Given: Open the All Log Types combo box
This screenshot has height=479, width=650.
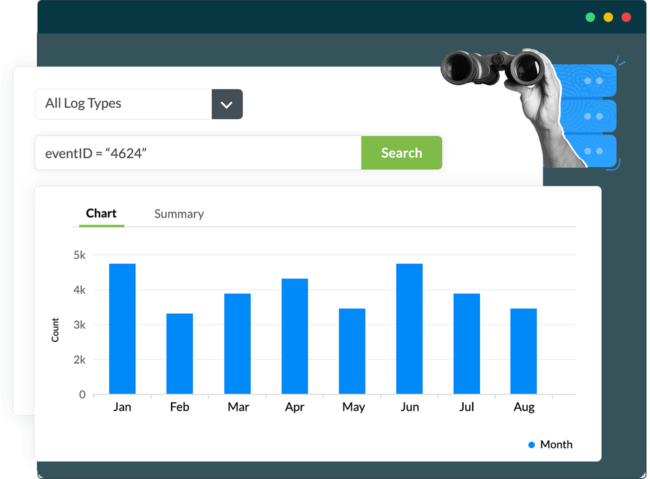Looking at the screenshot, I should tap(139, 104).
